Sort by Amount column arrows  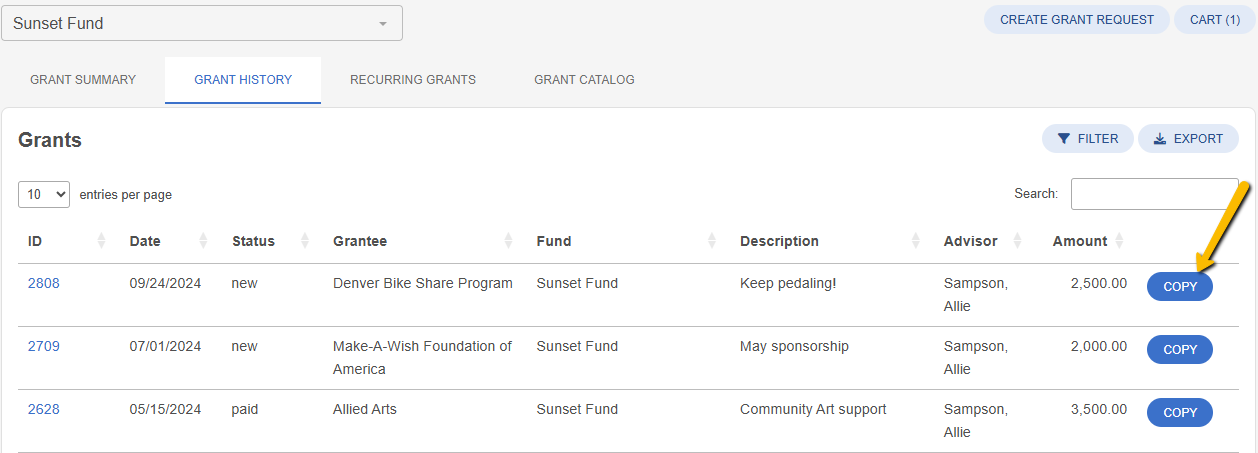1119,241
